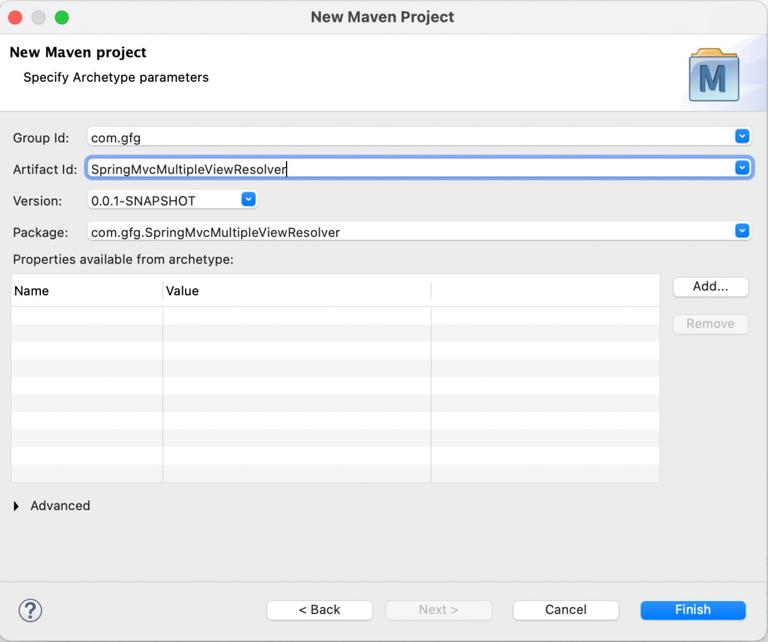Click the Add... property button
This screenshot has height=642, width=768.
click(711, 286)
